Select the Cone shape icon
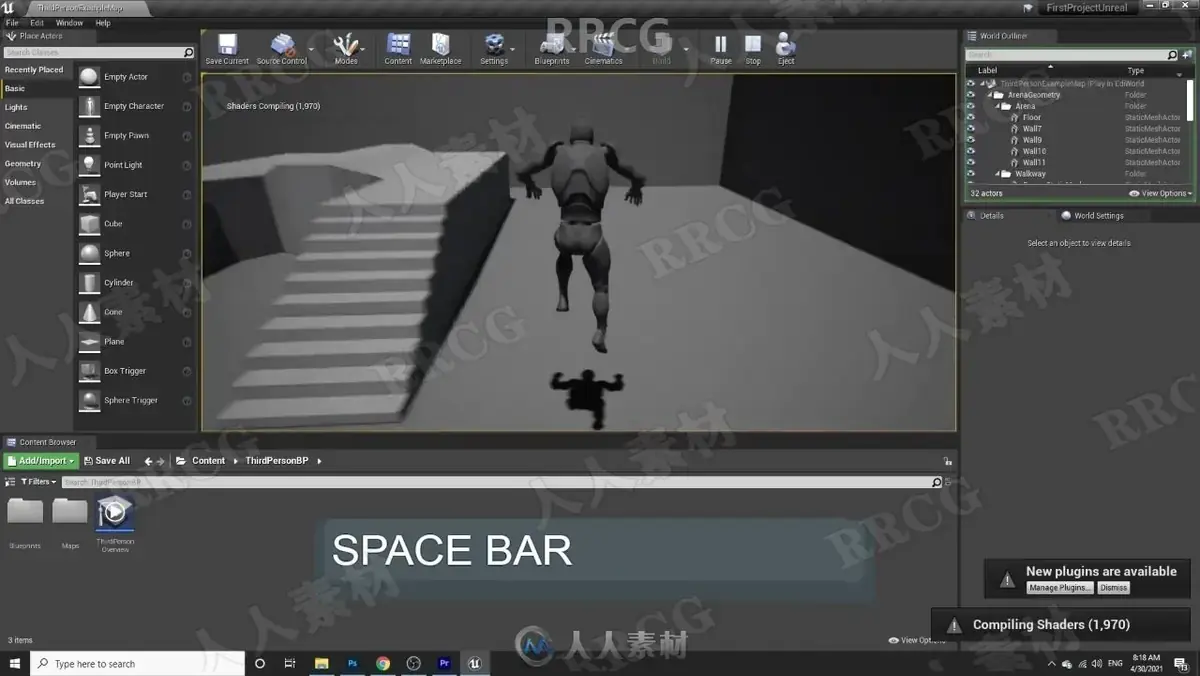 coord(90,312)
